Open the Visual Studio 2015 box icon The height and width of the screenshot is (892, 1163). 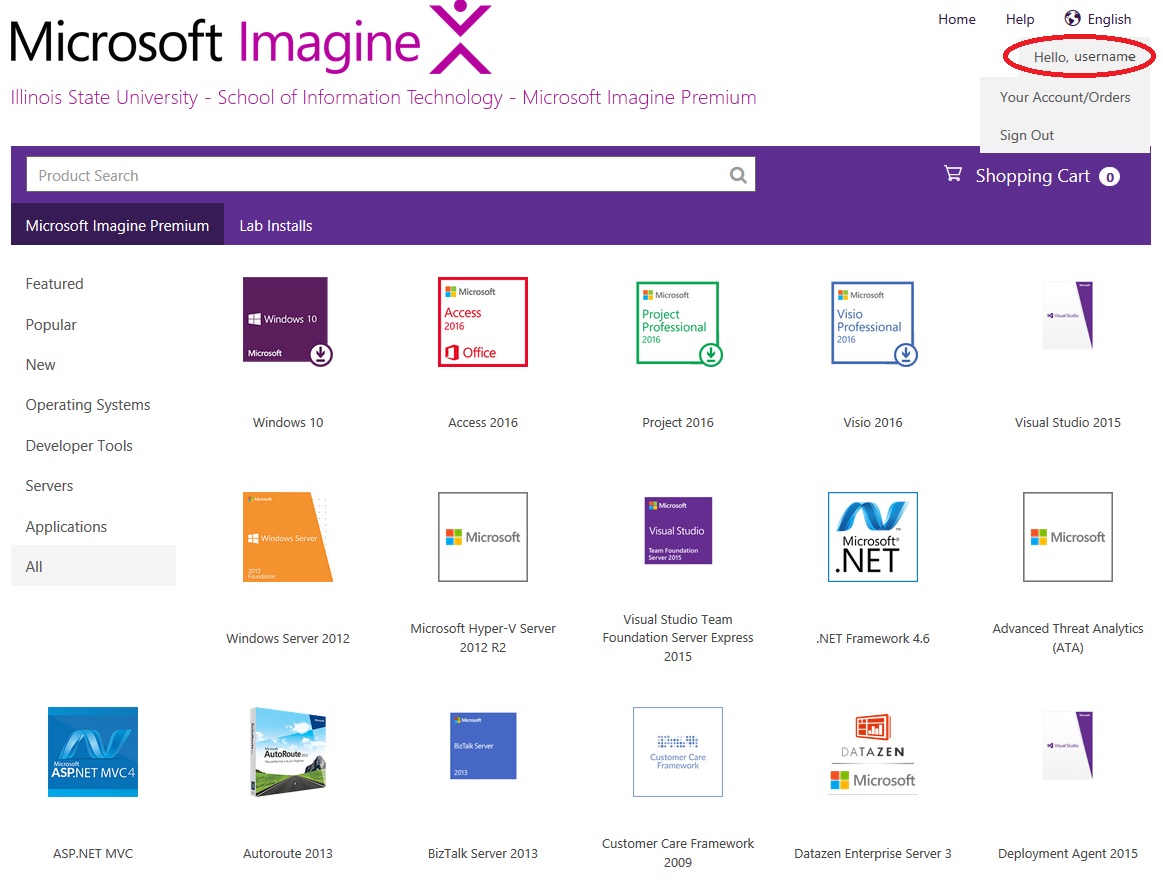[x=1068, y=315]
